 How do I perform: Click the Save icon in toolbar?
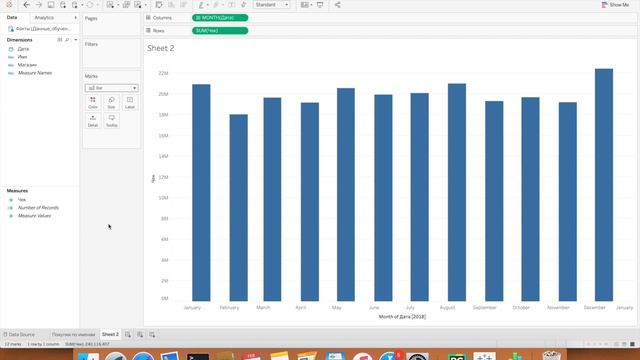click(51, 5)
